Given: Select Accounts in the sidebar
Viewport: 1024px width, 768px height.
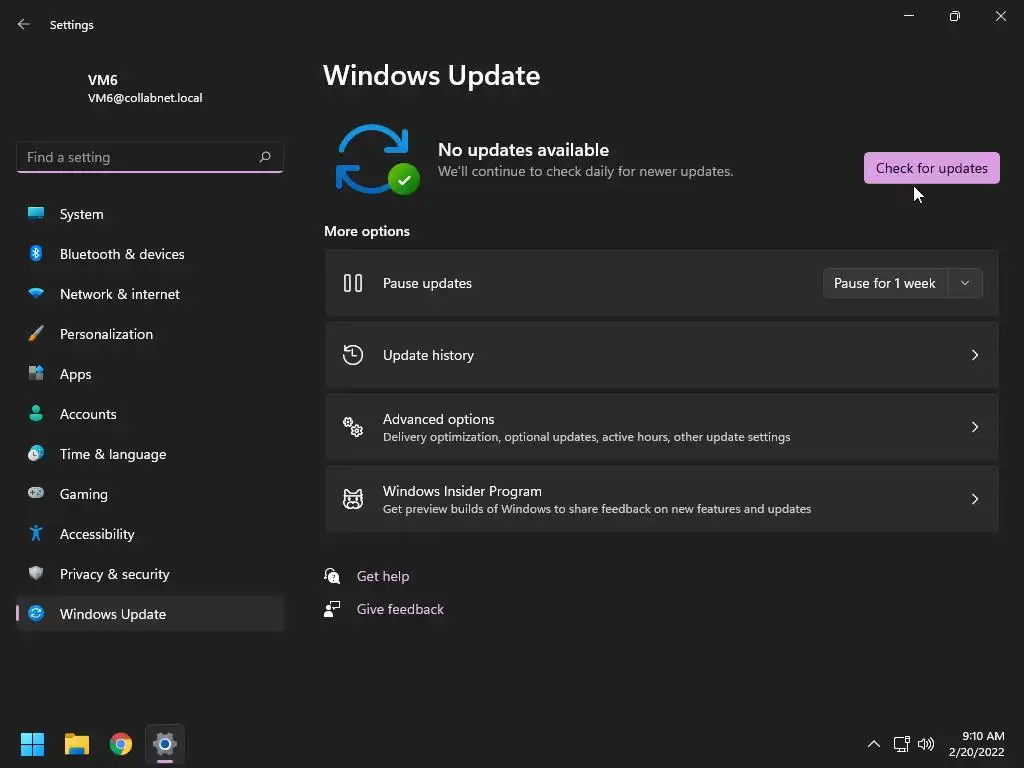Looking at the screenshot, I should pyautogui.click(x=150, y=414).
